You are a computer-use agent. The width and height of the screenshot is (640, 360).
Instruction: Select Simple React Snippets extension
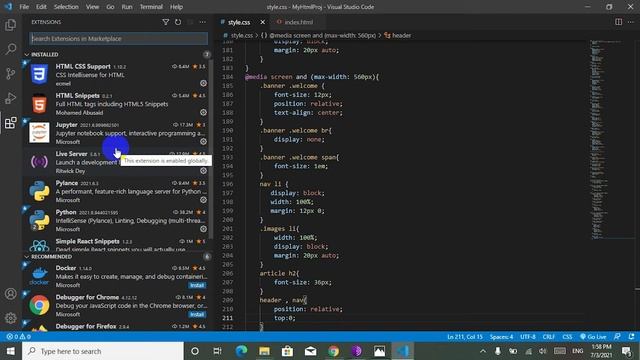pyautogui.click(x=117, y=244)
